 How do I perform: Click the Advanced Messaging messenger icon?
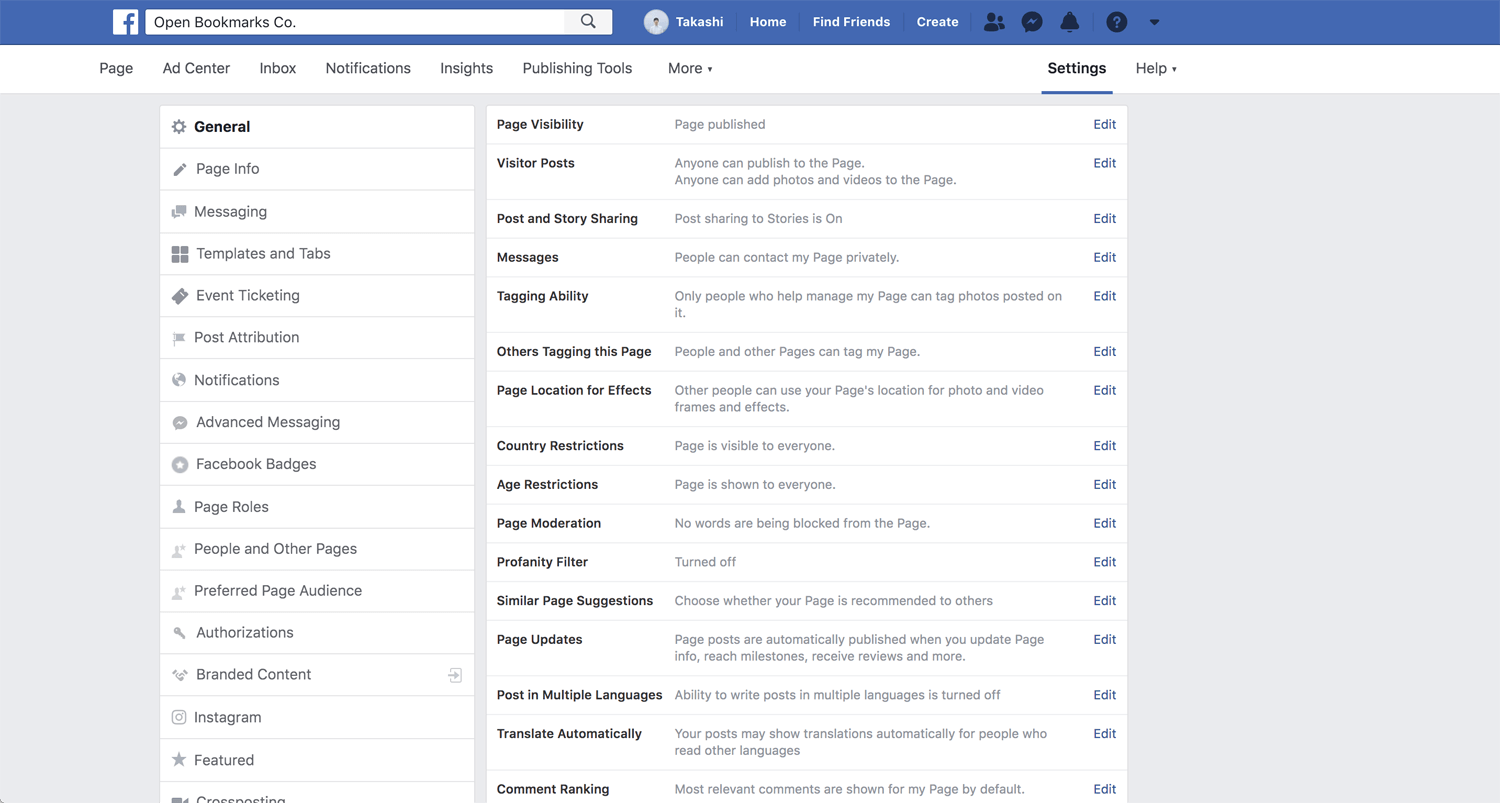click(180, 423)
